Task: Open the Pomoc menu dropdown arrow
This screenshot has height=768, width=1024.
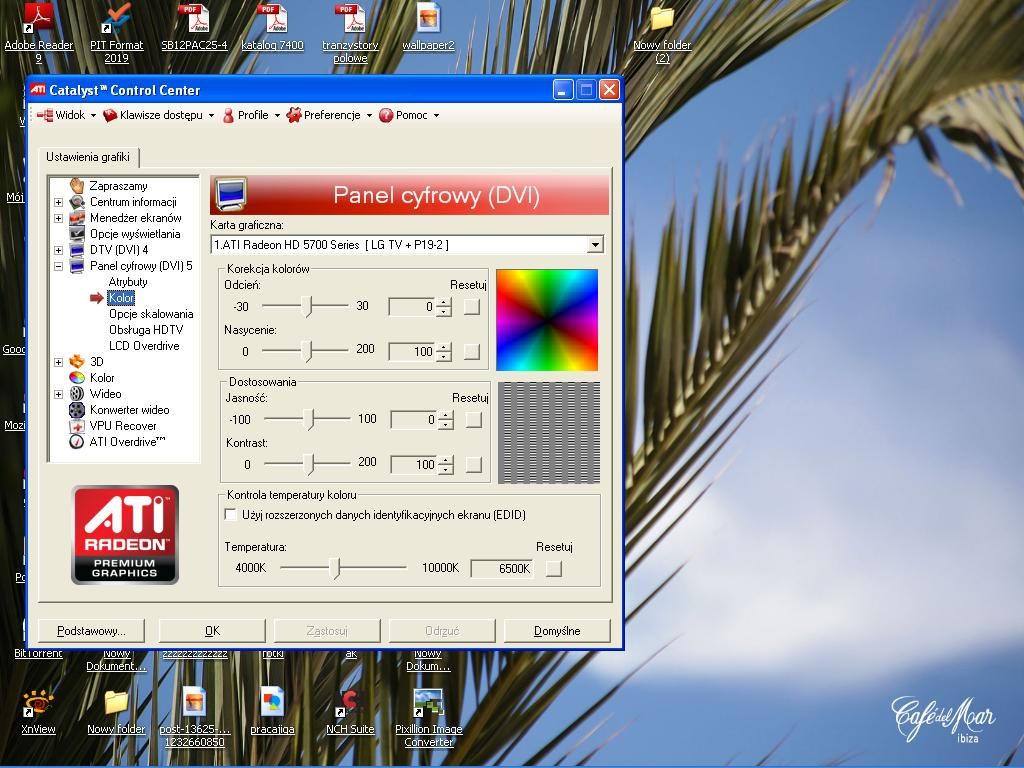Action: [436, 116]
